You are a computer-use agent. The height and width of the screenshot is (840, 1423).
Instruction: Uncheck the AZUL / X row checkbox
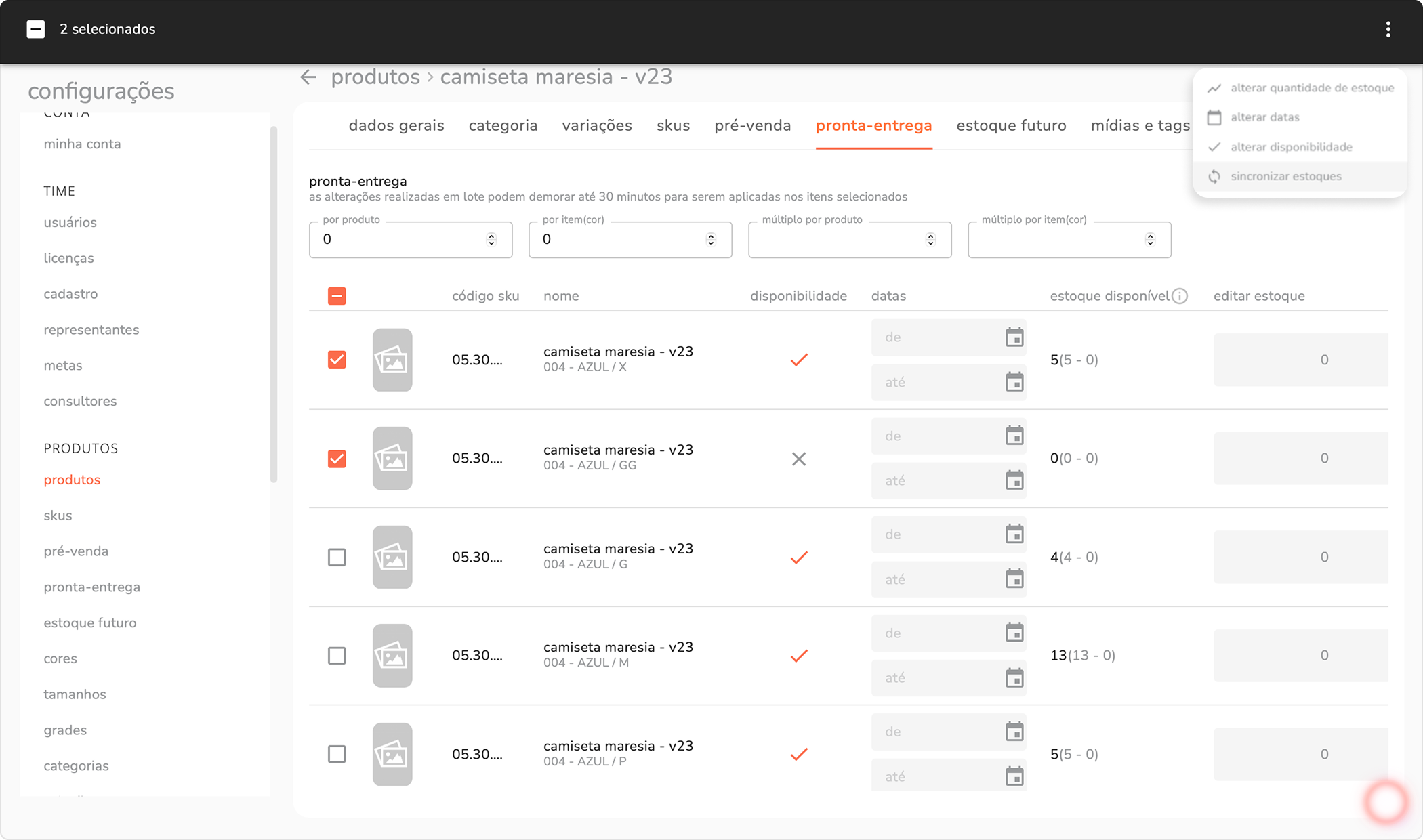[337, 360]
